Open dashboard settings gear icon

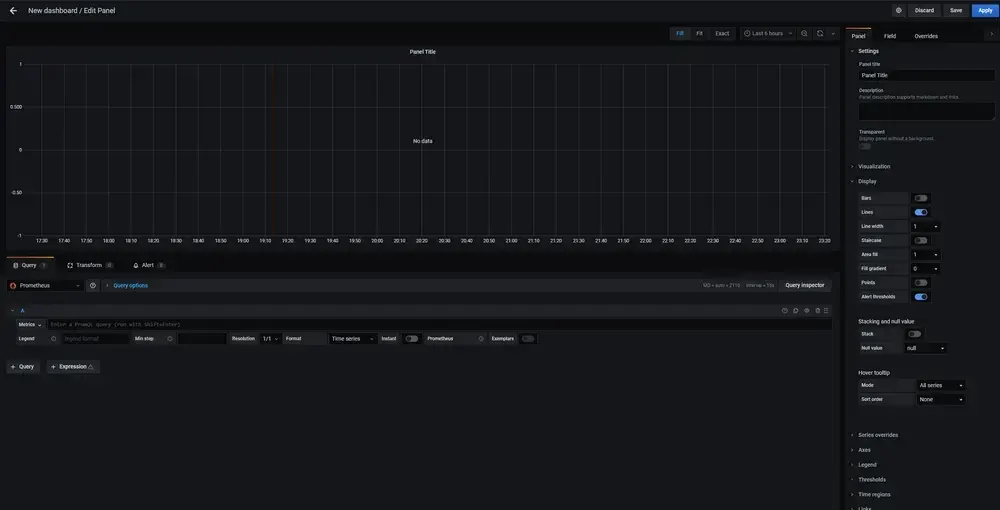[x=898, y=10]
